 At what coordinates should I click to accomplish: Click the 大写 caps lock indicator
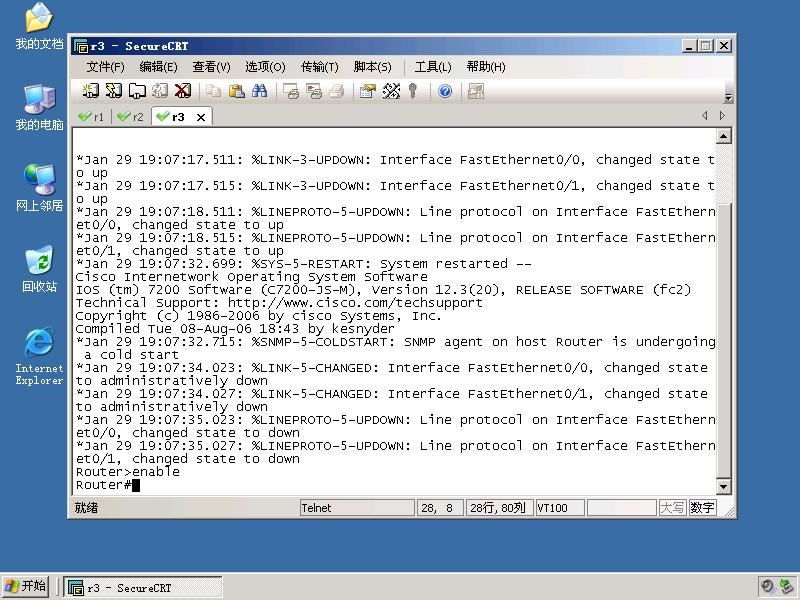(x=672, y=508)
